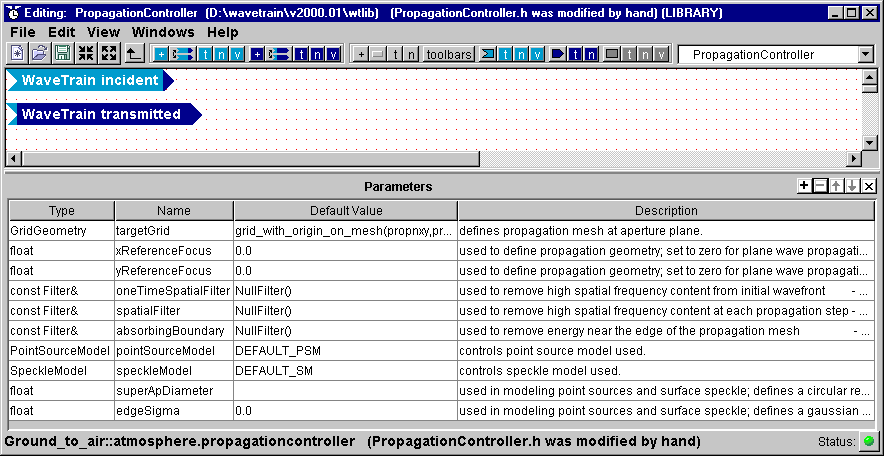The height and width of the screenshot is (456, 884).
Task: Click dark-blue 't' beside the output tag icon
Action: (574, 54)
